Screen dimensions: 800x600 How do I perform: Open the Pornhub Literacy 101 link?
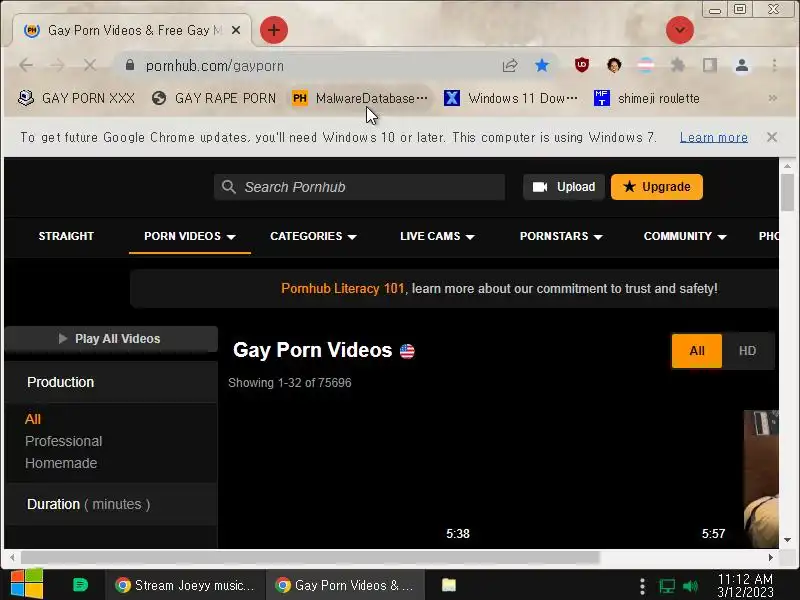coord(342,289)
